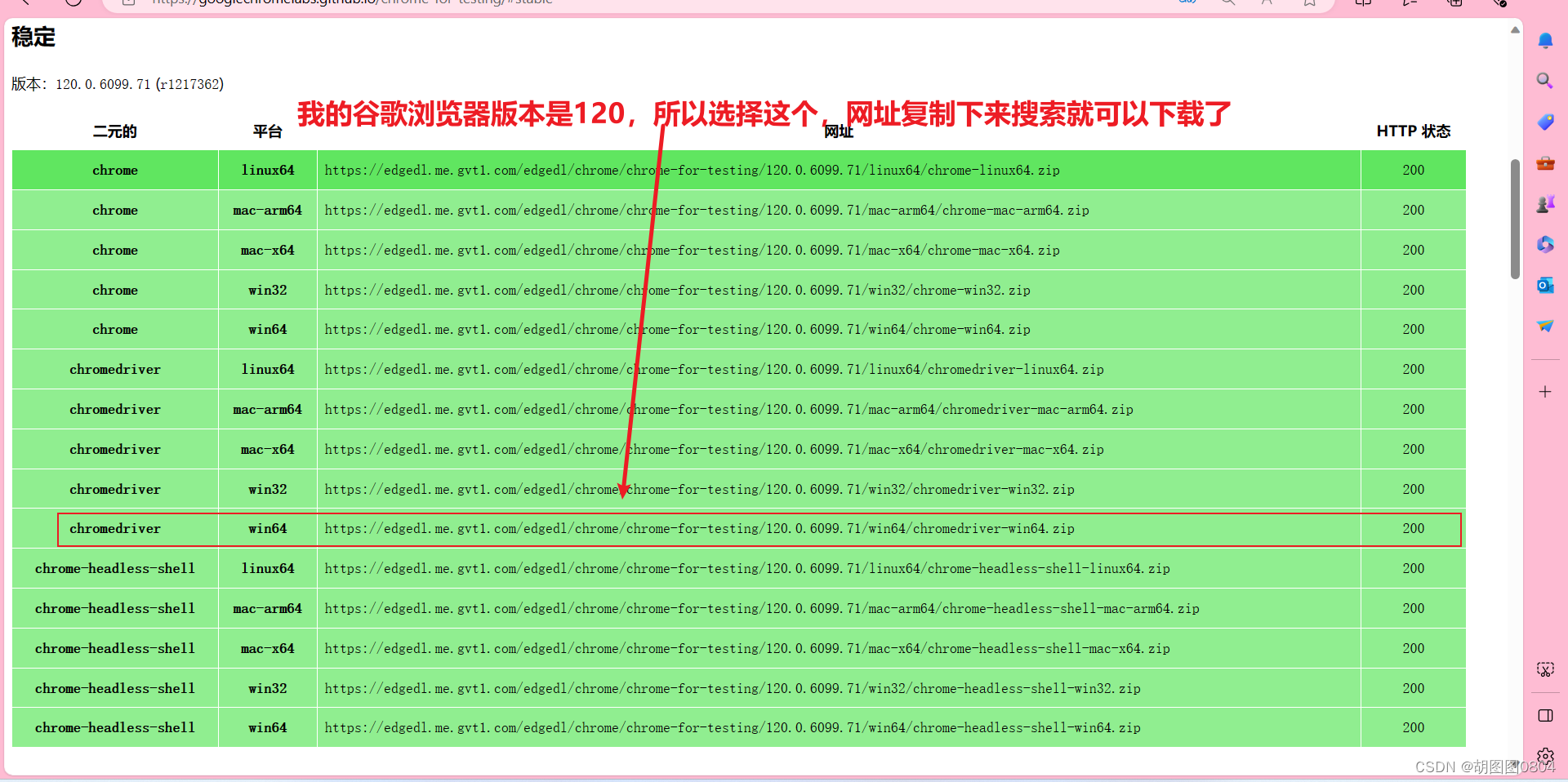Select the version text 120.0.6099.71

(103, 84)
